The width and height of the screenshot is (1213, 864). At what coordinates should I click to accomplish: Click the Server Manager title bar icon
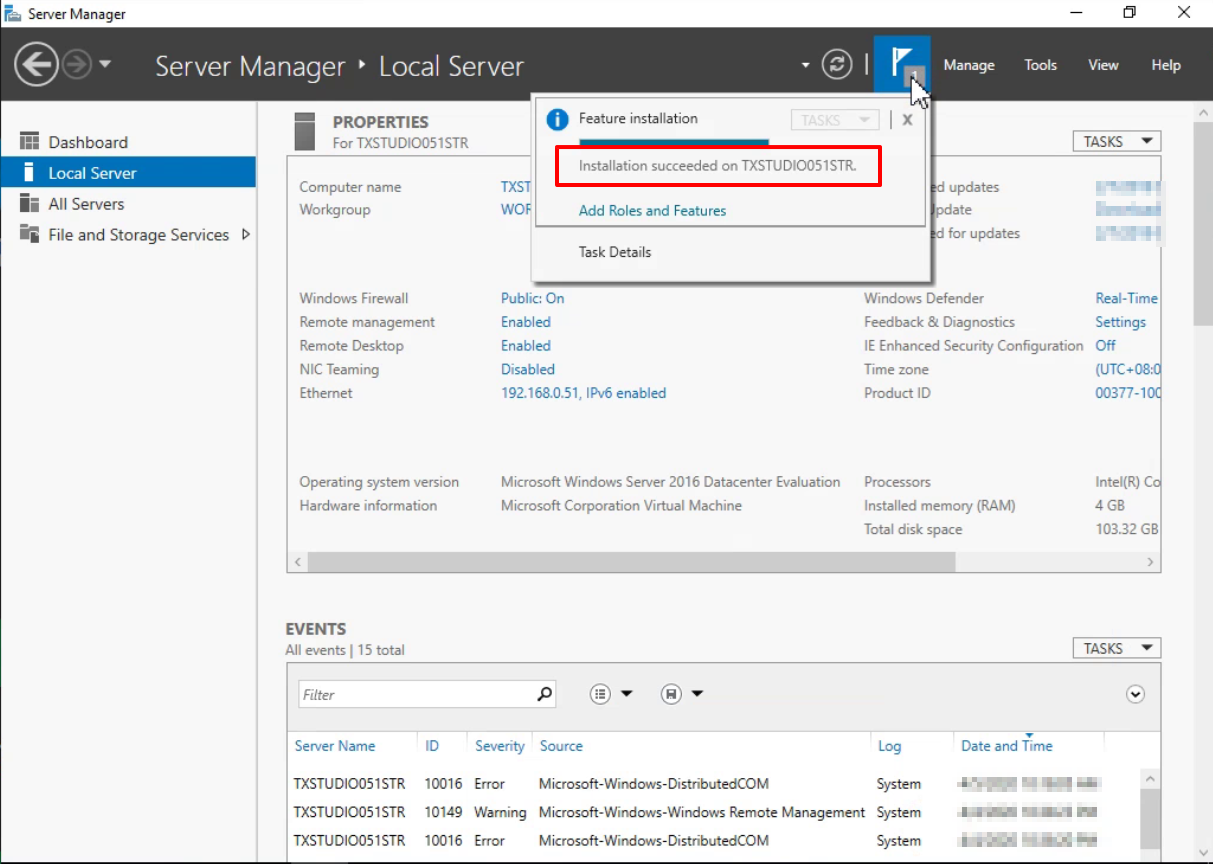pyautogui.click(x=13, y=13)
